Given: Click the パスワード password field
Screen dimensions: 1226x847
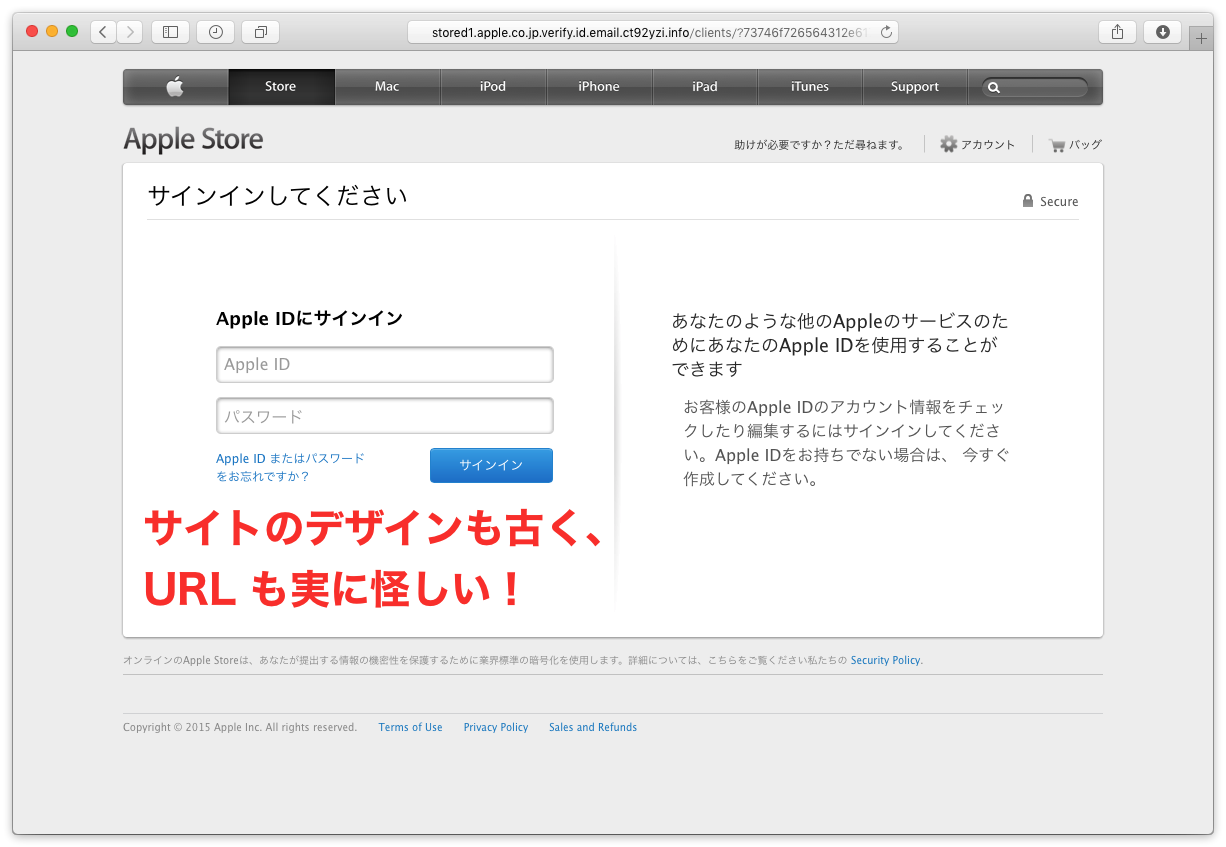Looking at the screenshot, I should pyautogui.click(x=385, y=416).
